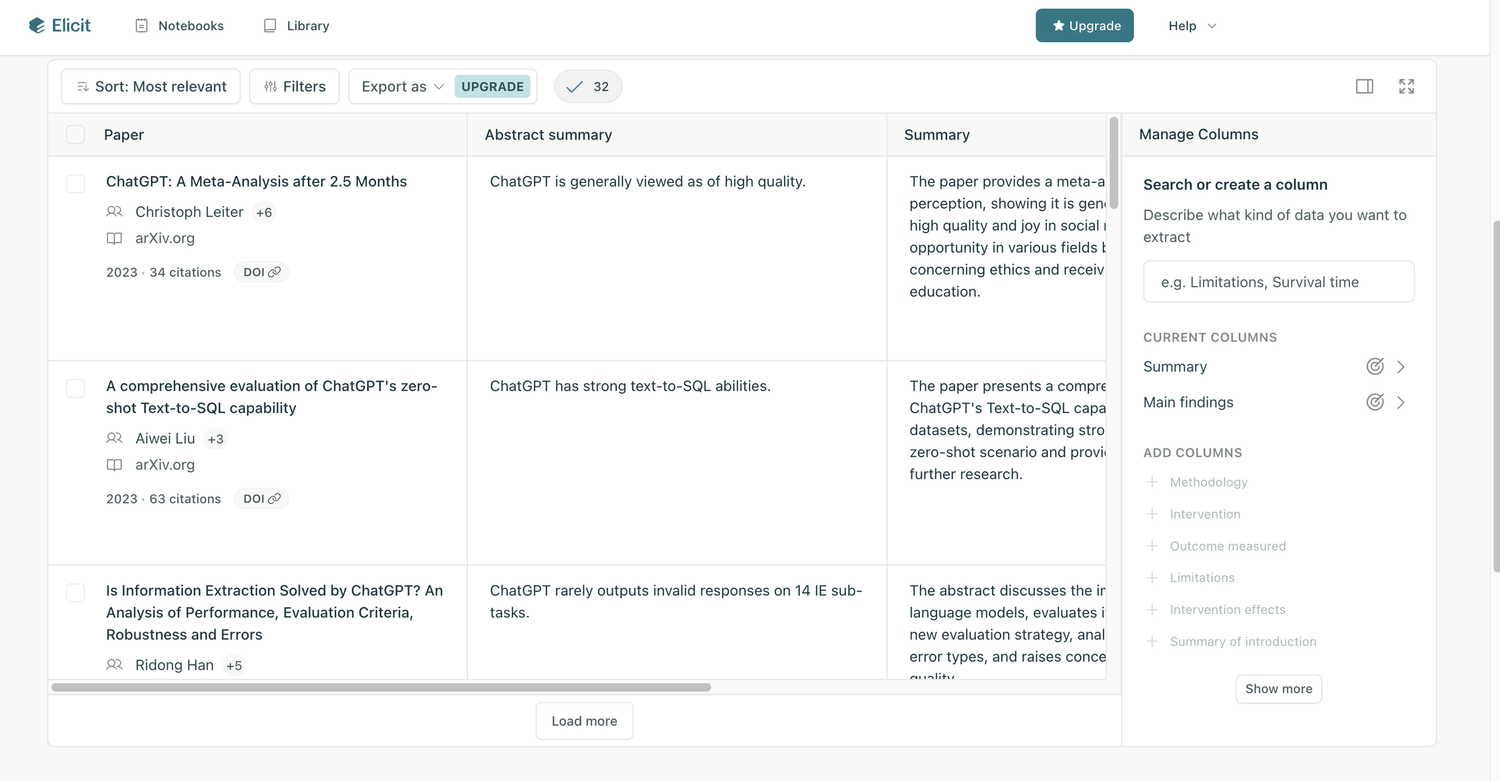Screen dimensions: 1500x781
Task: Open the Export as dropdown
Action: click(402, 86)
